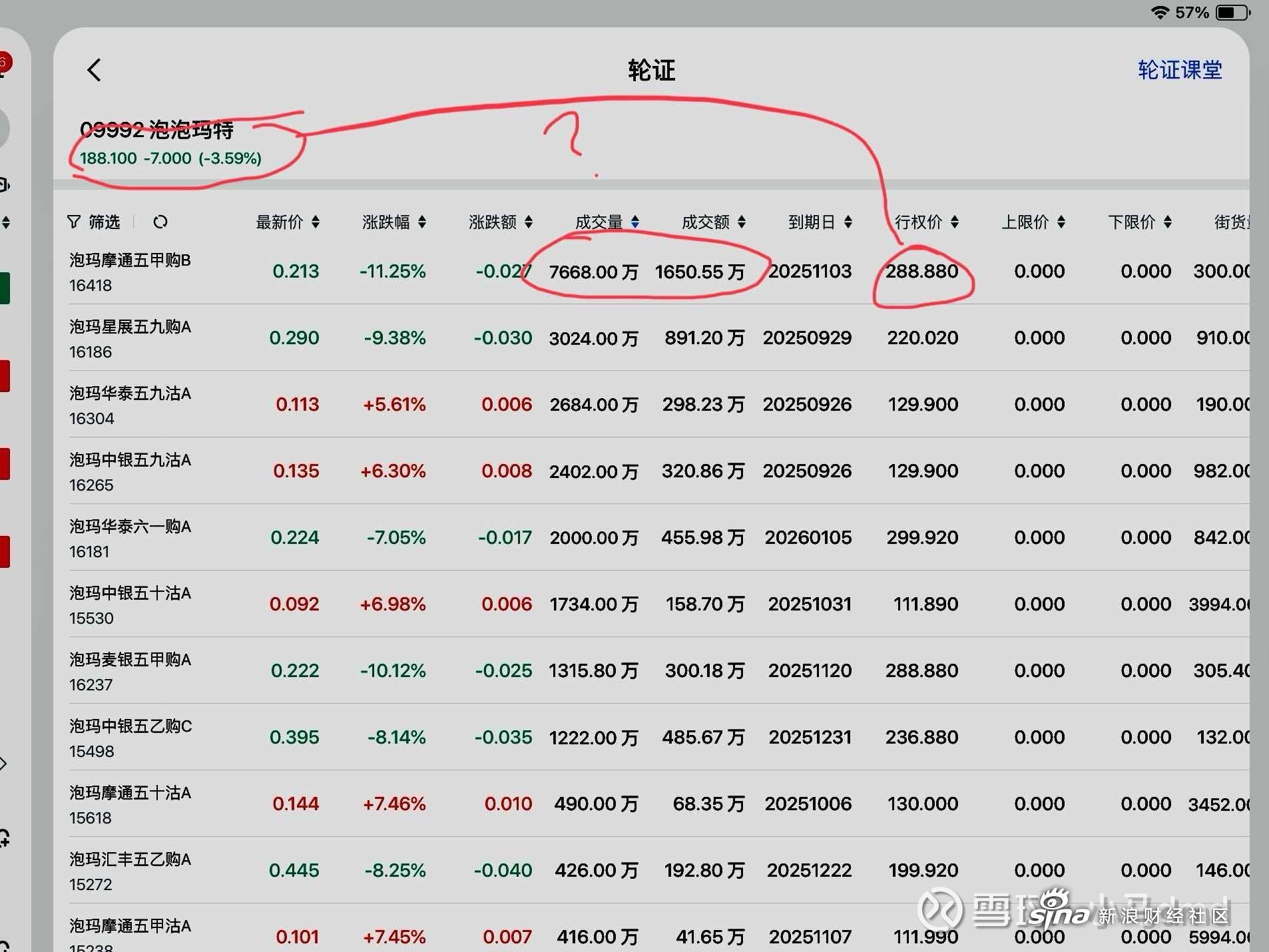Sort by 到期日 column
The height and width of the screenshot is (952, 1269).
click(x=820, y=222)
